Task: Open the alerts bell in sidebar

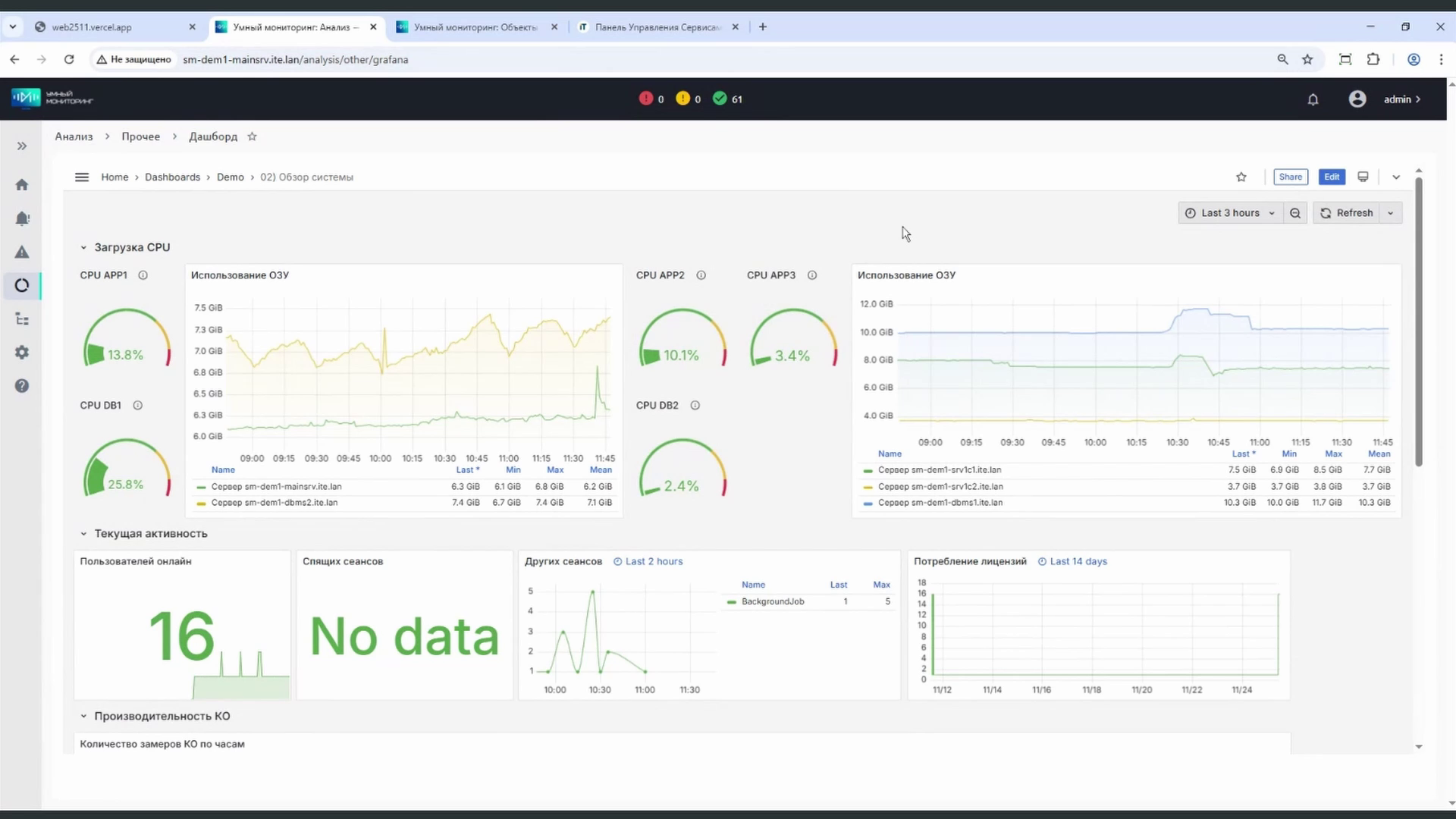Action: coord(22,218)
